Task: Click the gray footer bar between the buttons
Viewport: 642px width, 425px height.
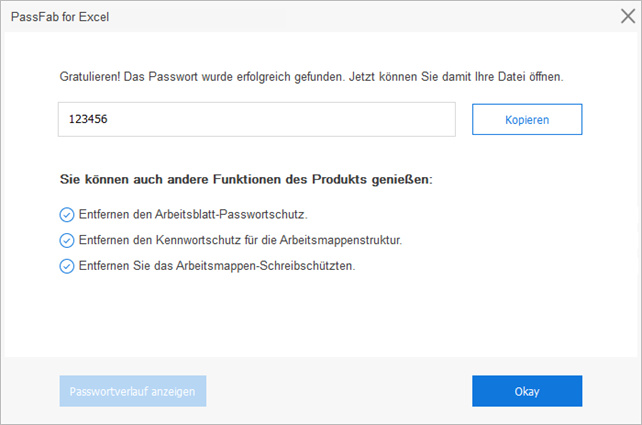Action: (339, 391)
